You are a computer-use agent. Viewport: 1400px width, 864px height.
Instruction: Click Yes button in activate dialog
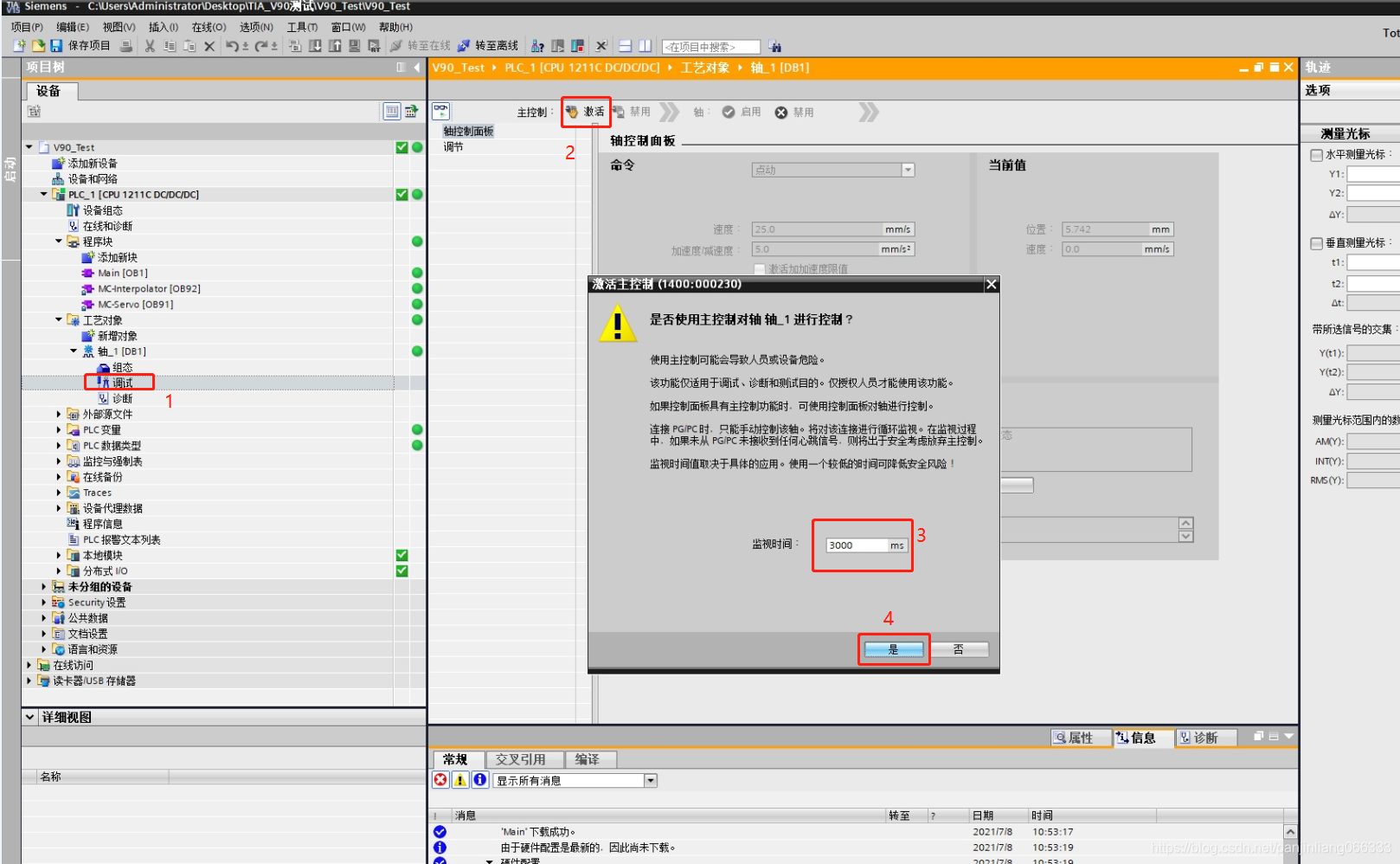point(893,649)
